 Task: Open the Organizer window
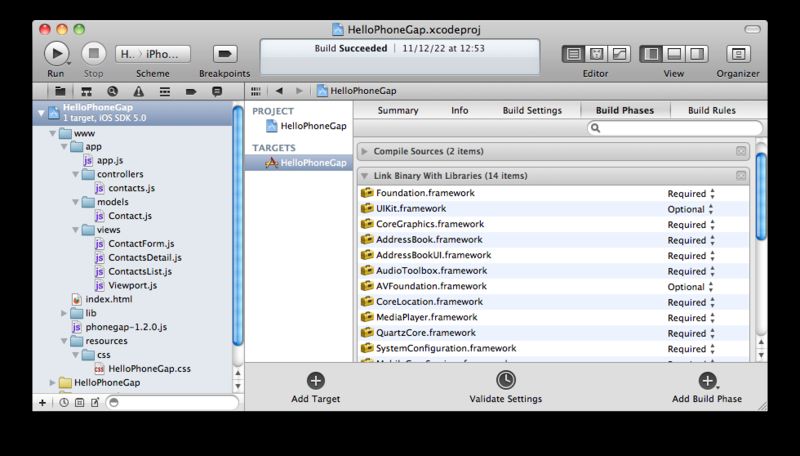[738, 54]
